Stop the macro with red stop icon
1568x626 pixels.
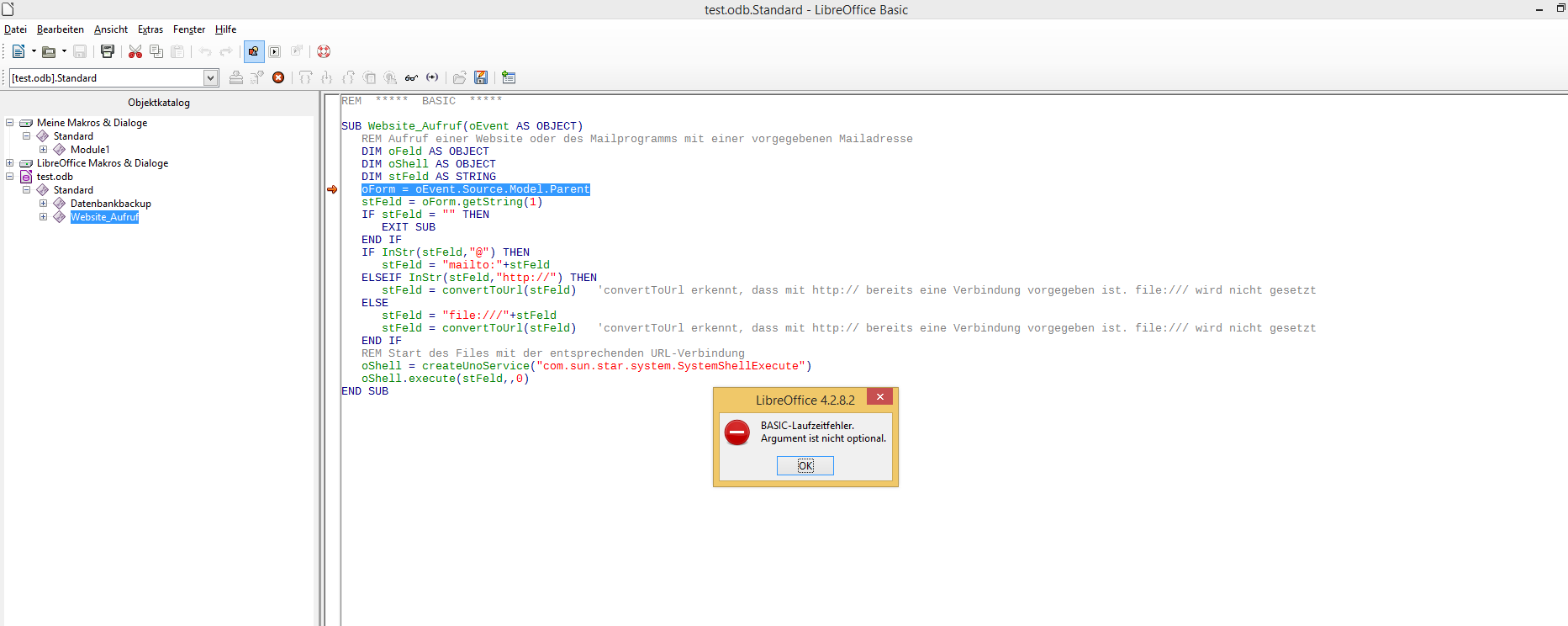(278, 77)
